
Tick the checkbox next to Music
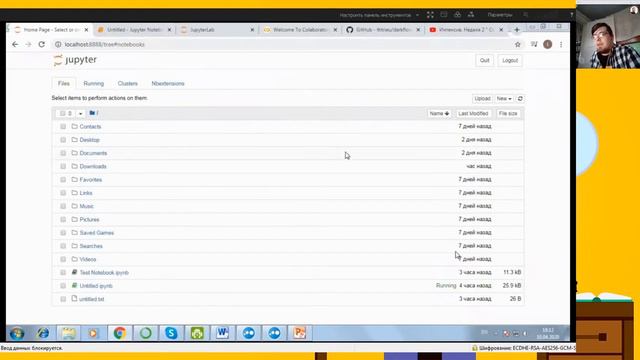tap(63, 206)
